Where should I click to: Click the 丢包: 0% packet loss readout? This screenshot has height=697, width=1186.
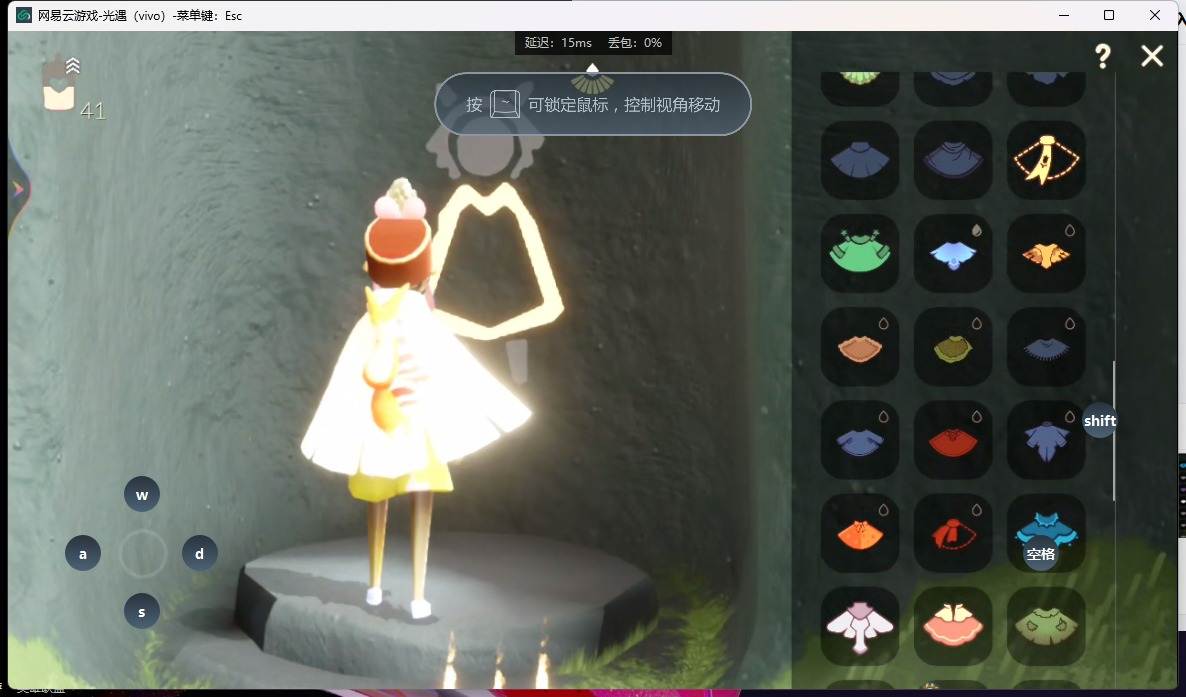[635, 43]
